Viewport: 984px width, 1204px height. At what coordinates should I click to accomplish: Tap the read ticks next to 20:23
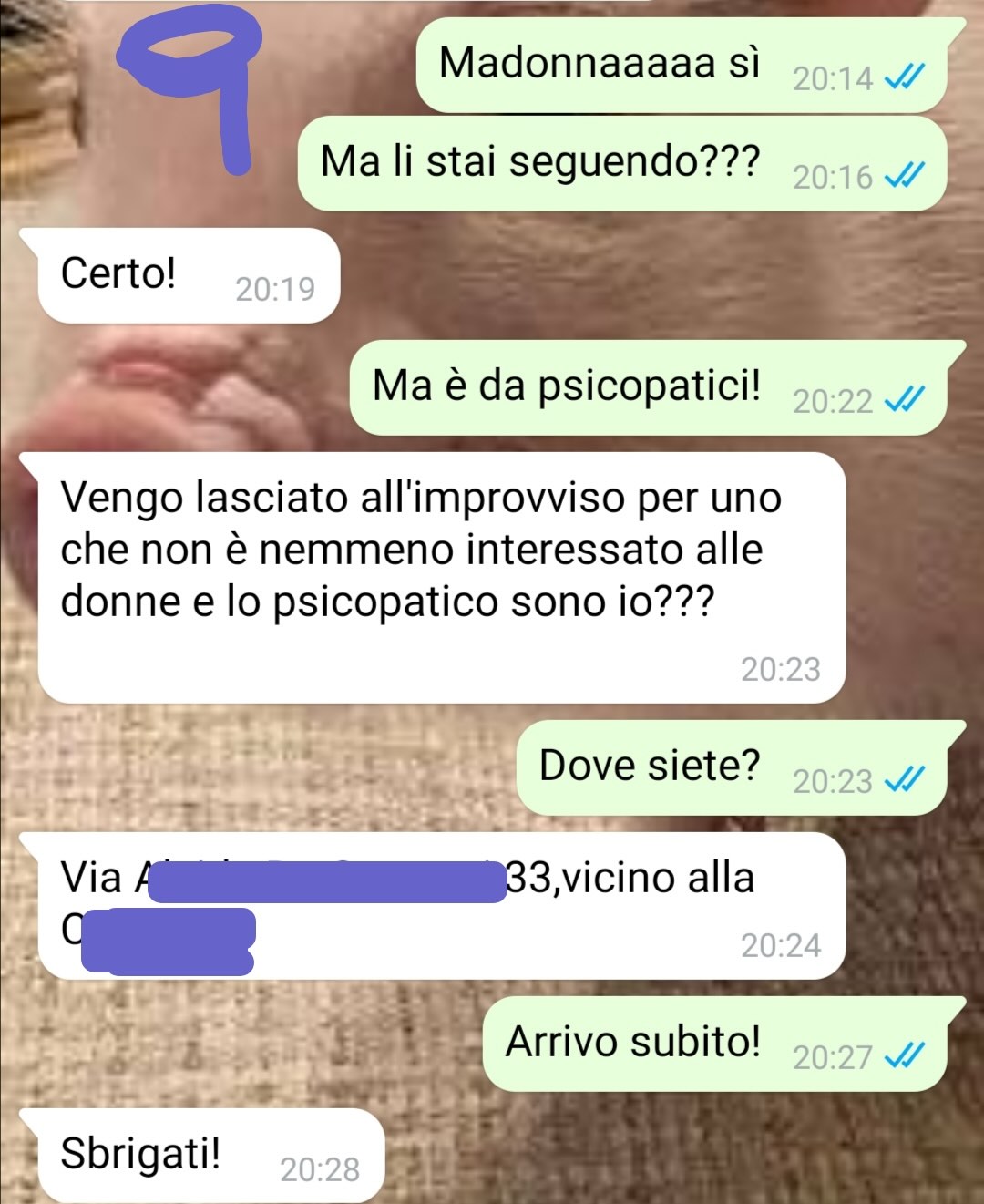[905, 779]
